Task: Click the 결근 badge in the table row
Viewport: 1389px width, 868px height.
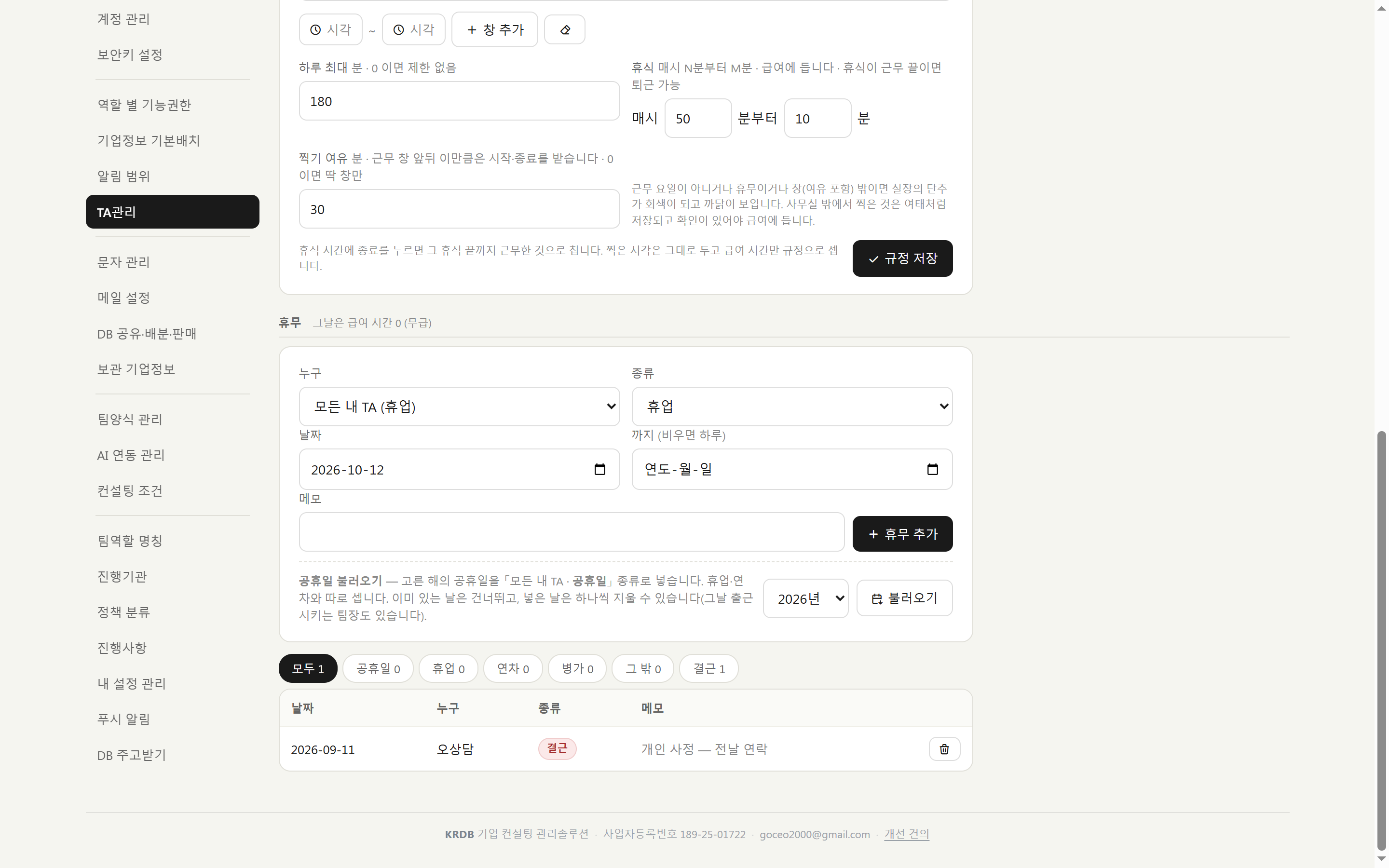Action: pyautogui.click(x=557, y=748)
